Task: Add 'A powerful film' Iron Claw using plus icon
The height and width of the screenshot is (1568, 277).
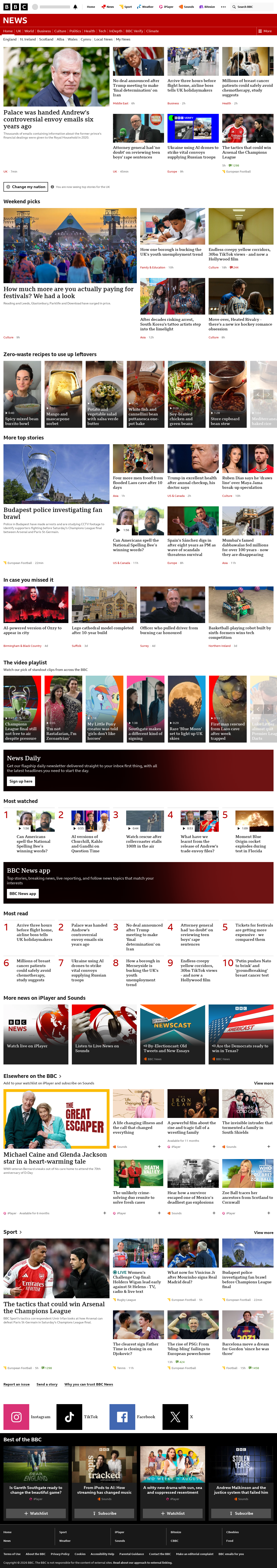Action: [214, 1147]
